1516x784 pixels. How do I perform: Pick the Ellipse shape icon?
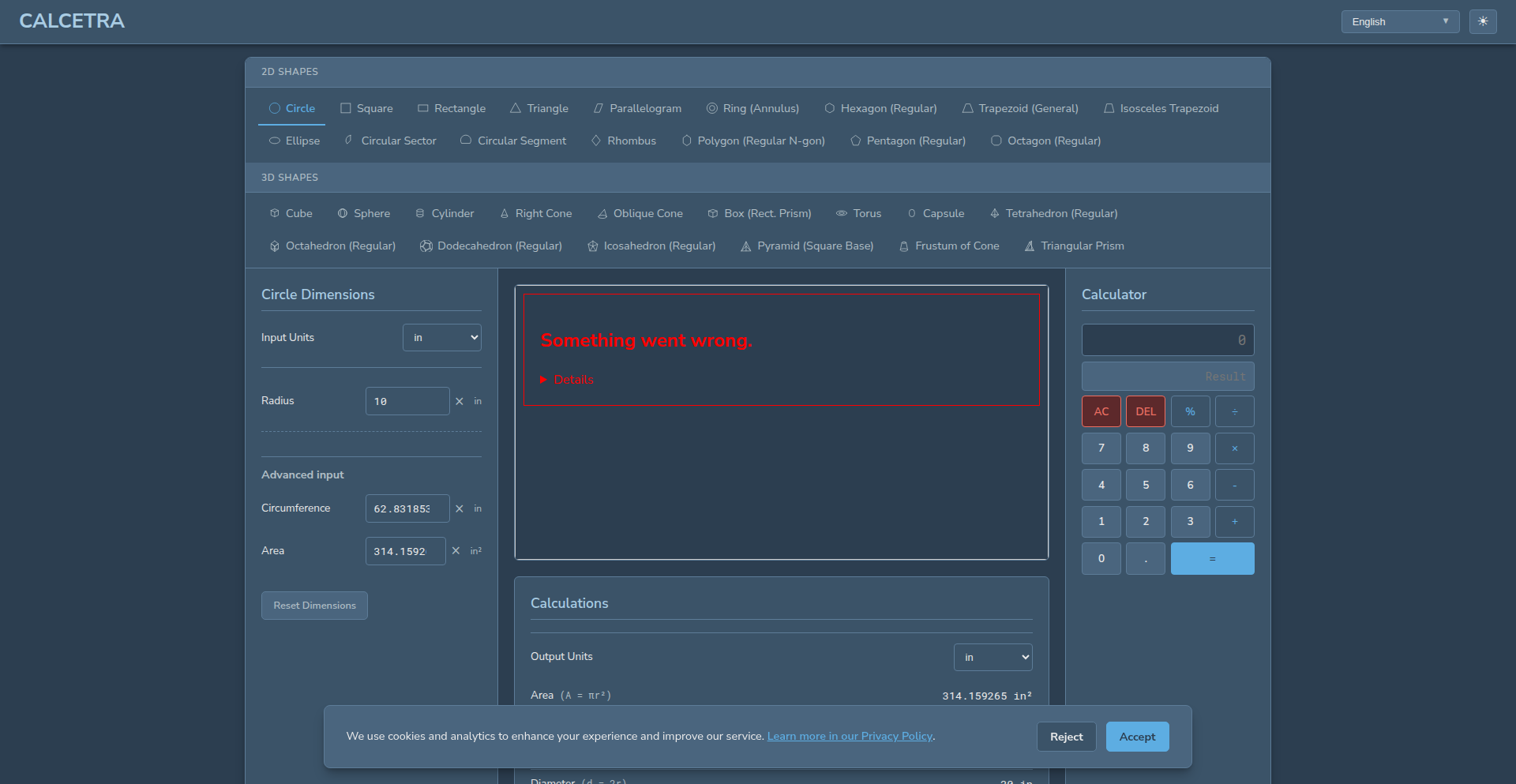tap(275, 141)
